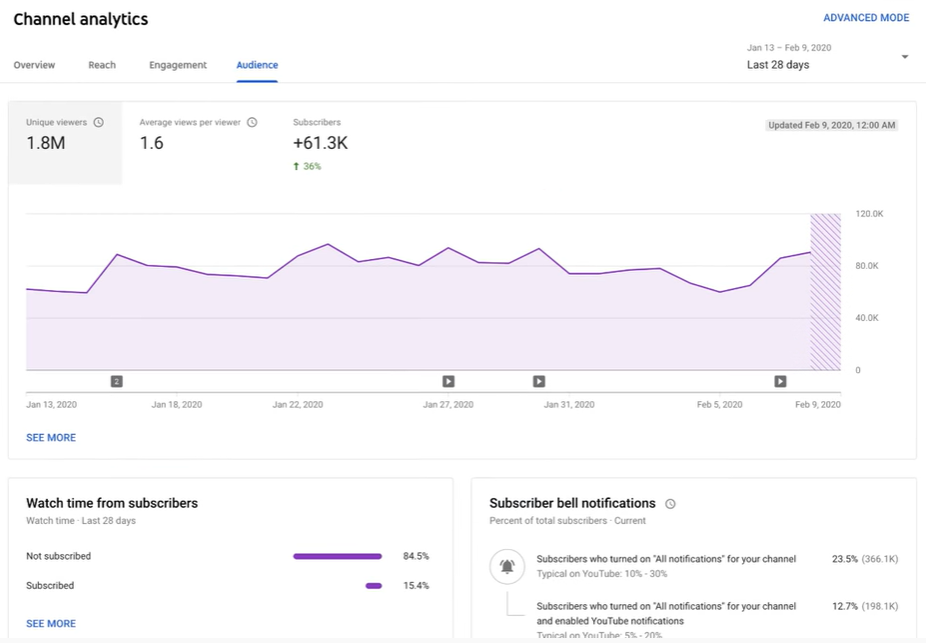Switch to the Overview tab
The width and height of the screenshot is (926, 643).
(x=34, y=64)
